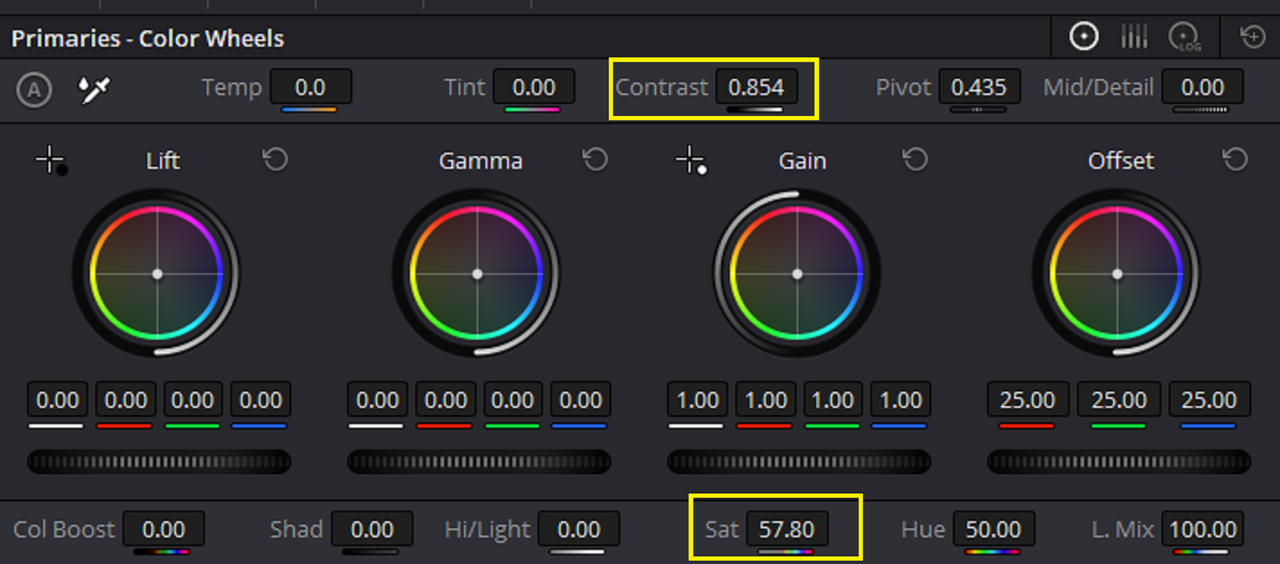1280x564 pixels.
Task: Click Gain blue value field
Action: [901, 400]
